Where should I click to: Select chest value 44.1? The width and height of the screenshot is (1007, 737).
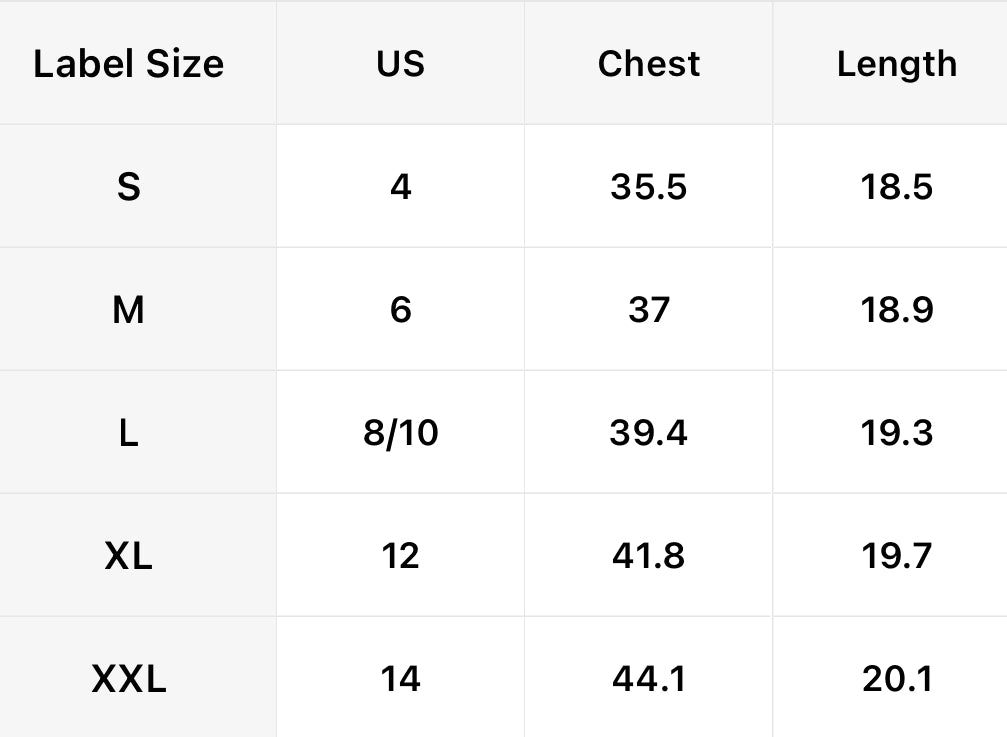(648, 680)
